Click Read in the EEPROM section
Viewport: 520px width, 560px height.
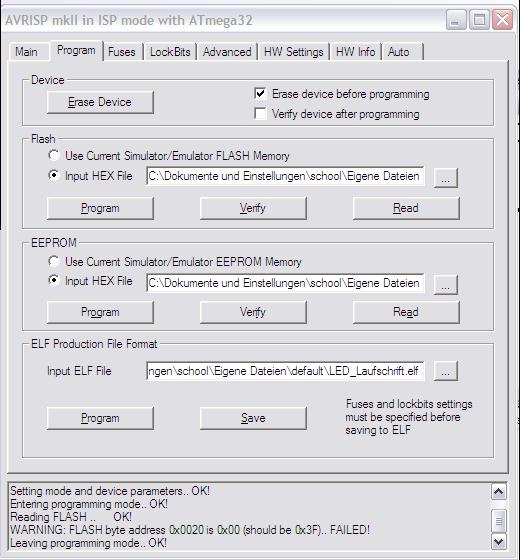pyautogui.click(x=406, y=312)
